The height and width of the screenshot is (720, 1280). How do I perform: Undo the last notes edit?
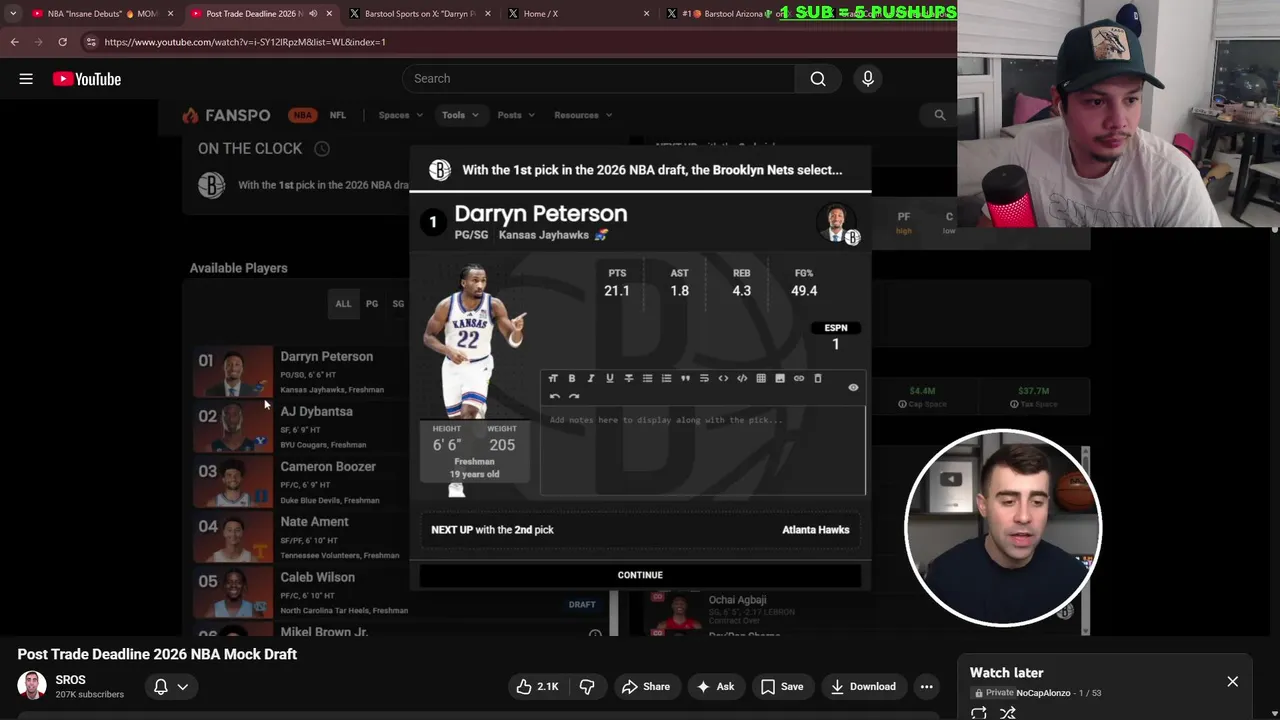coord(555,396)
